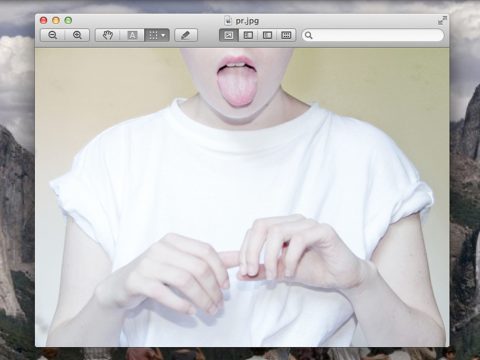This screenshot has height=360, width=480.
Task: Minimize the Preview window with yellow button
Action: (x=56, y=20)
